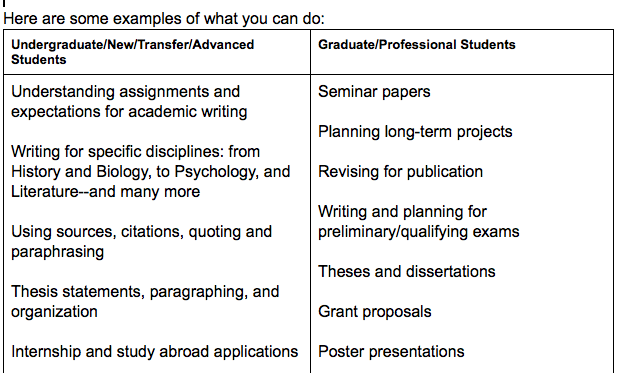Click 'Thesis statements, paragraphing, and organization' entry
This screenshot has height=373, width=622.
point(145,302)
